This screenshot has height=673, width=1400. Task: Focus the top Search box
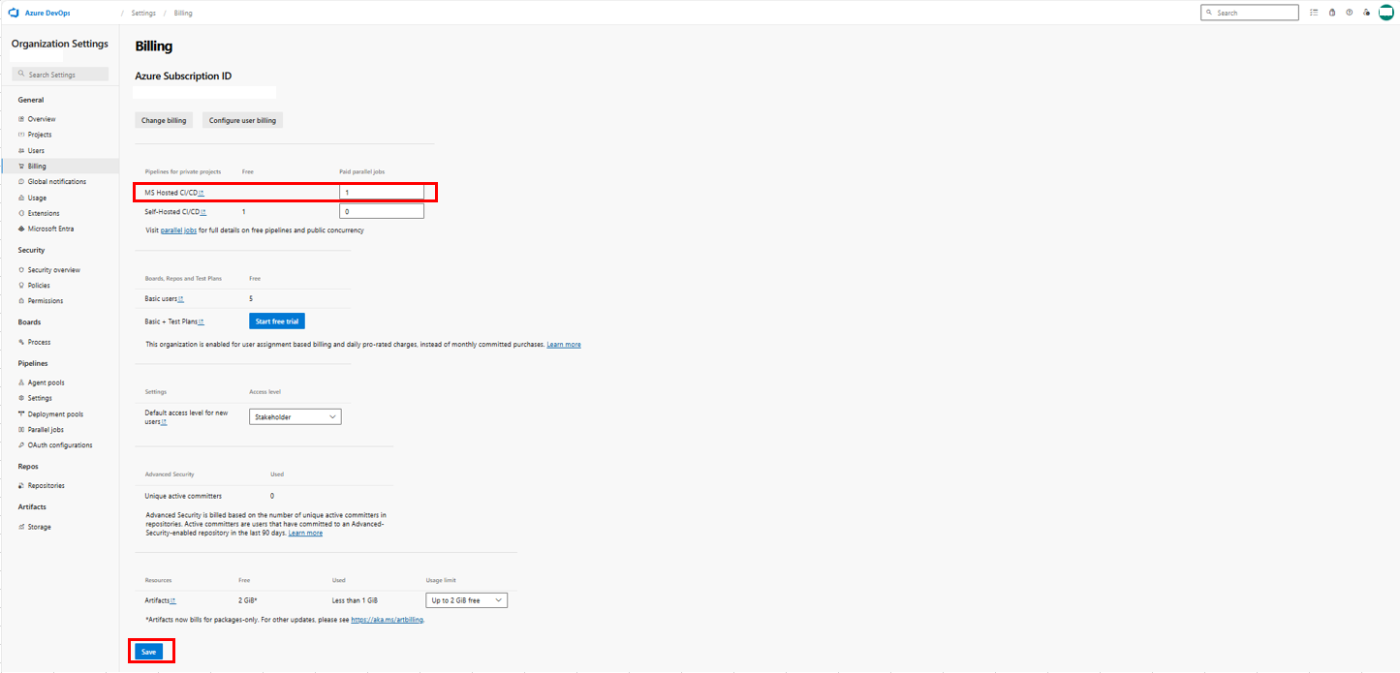[x=1249, y=13]
